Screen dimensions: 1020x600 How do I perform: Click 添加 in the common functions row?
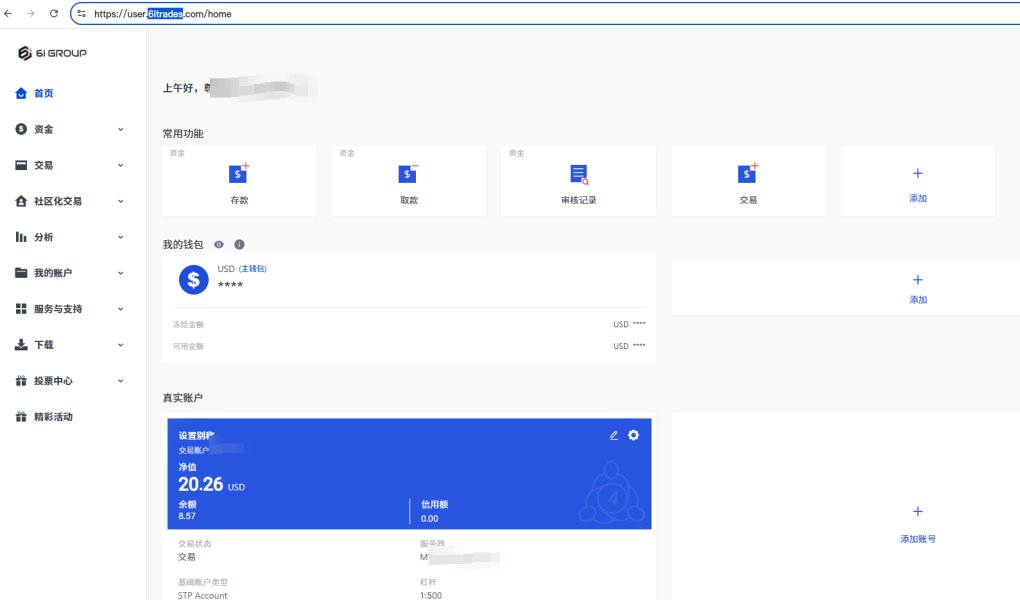(x=918, y=182)
